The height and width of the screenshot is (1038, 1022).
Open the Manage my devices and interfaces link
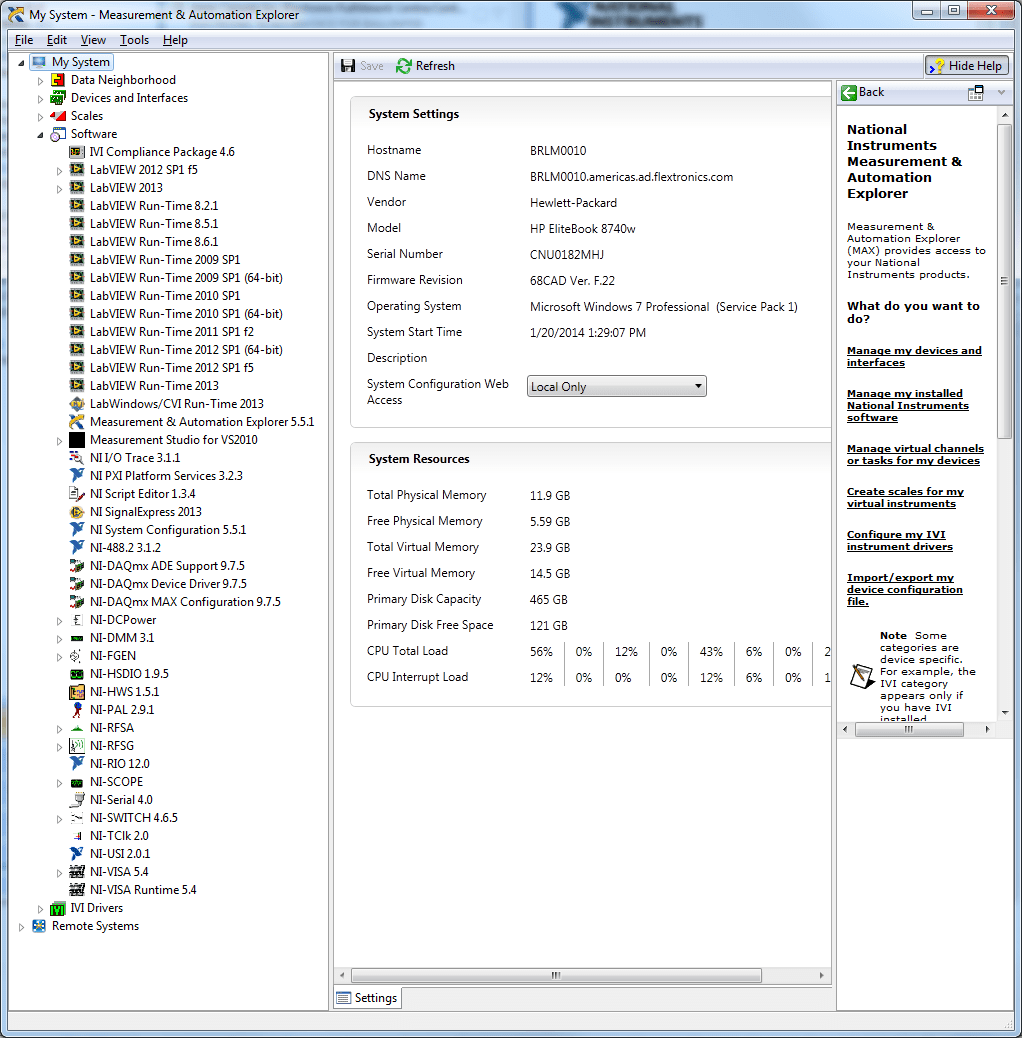coord(914,356)
